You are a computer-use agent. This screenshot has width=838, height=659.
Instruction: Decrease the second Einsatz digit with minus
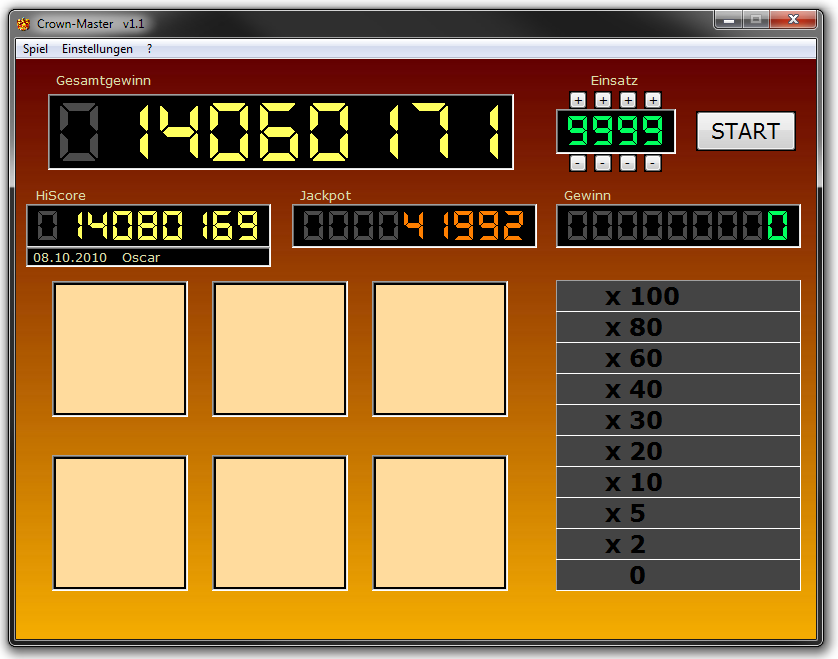603,163
